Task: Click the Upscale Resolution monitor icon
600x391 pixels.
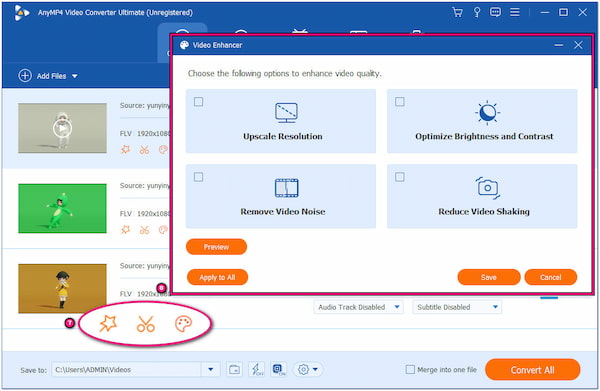Action: tap(286, 112)
